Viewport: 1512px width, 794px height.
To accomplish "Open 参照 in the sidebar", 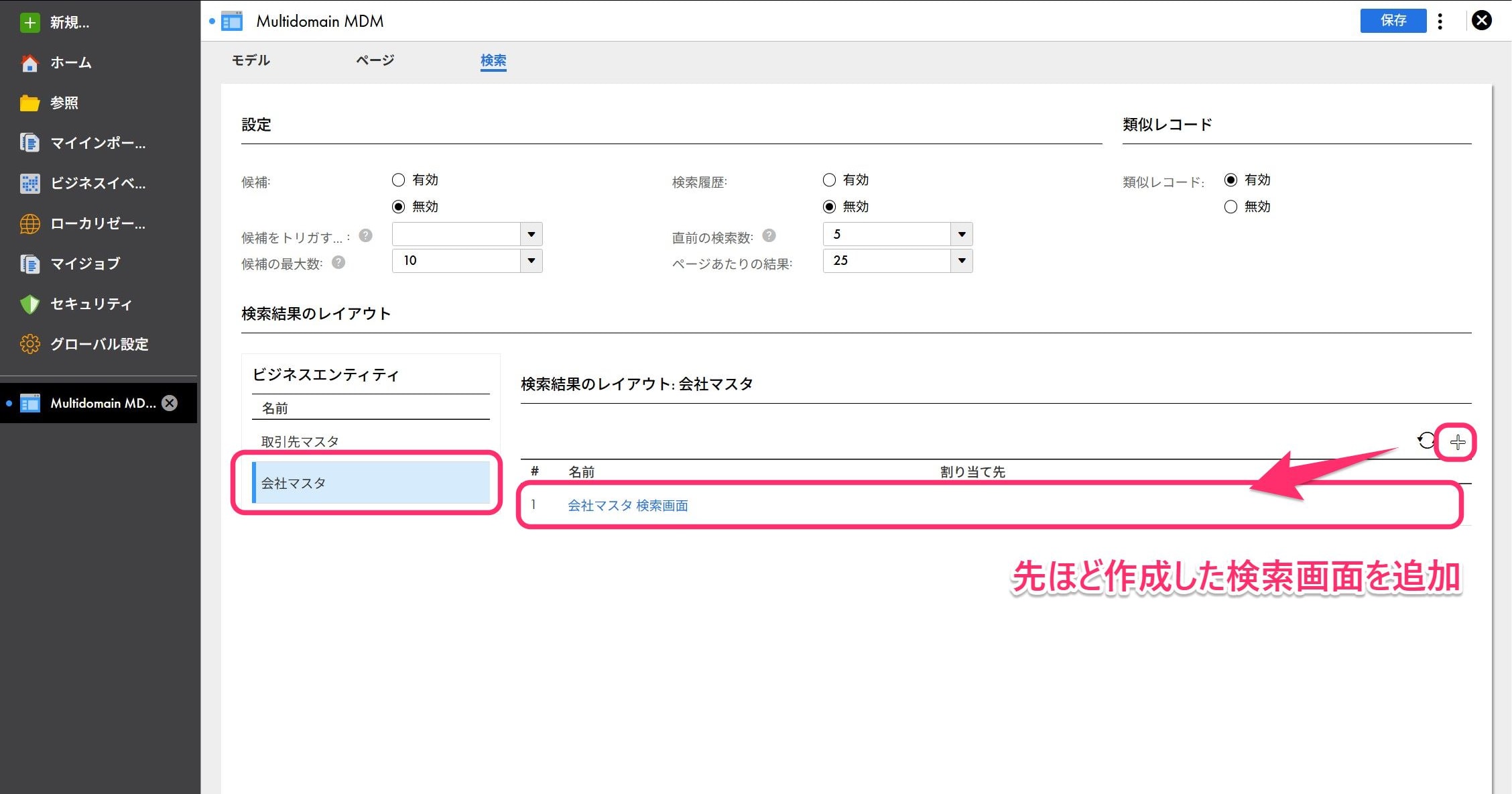I will click(64, 103).
